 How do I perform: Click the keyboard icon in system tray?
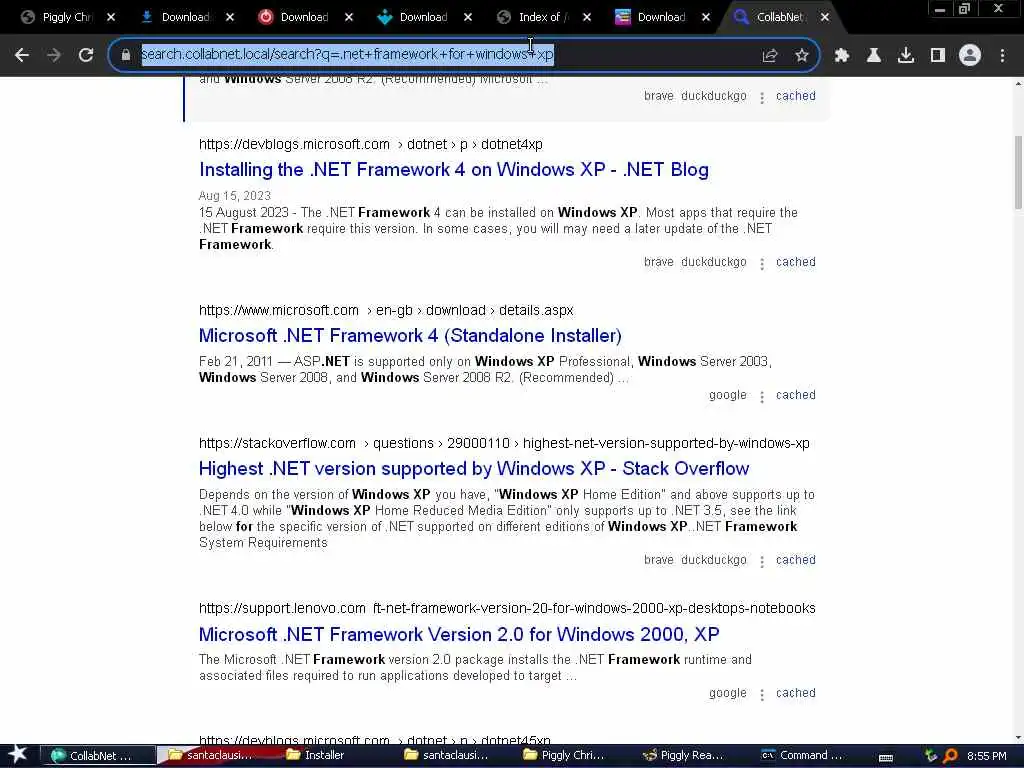pyautogui.click(x=886, y=757)
